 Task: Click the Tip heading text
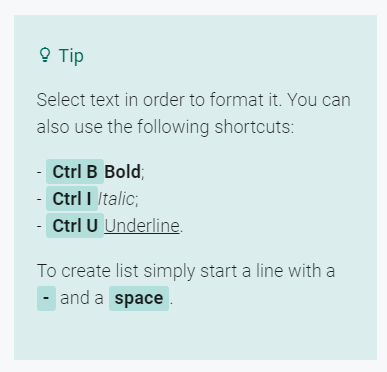click(71, 56)
